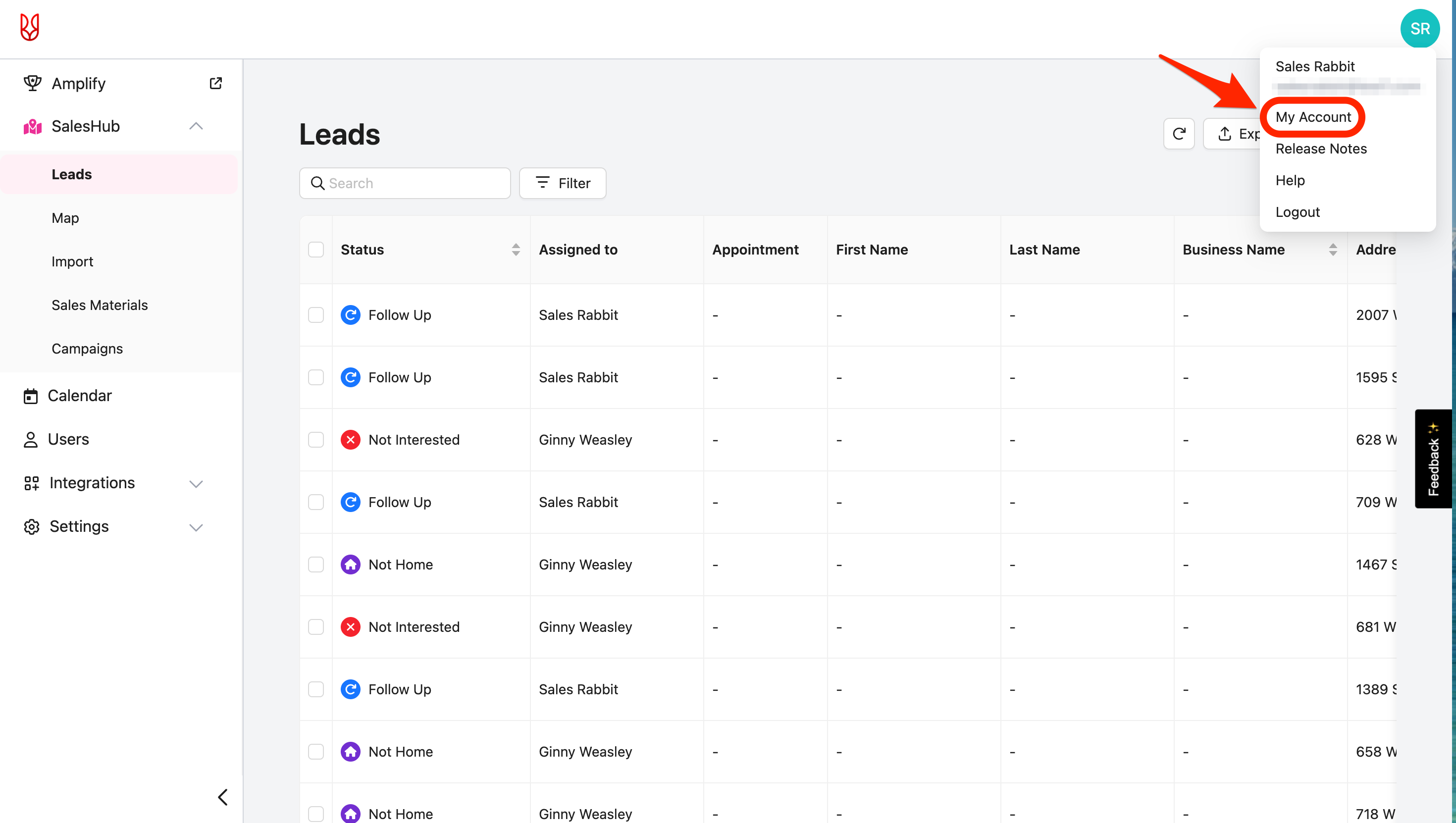
Task: Select My Account from dropdown menu
Action: [1312, 117]
